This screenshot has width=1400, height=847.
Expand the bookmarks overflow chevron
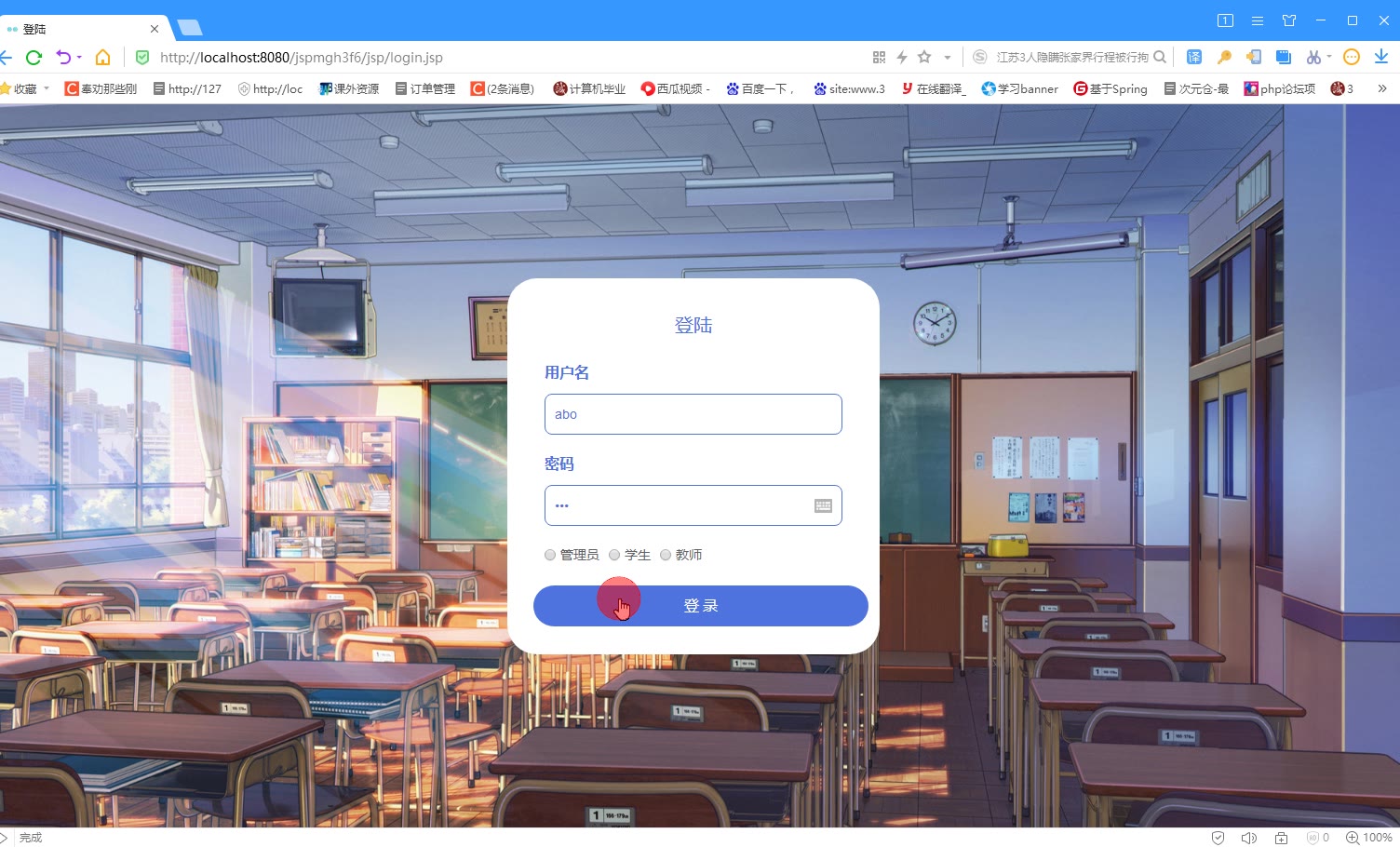(x=1382, y=88)
